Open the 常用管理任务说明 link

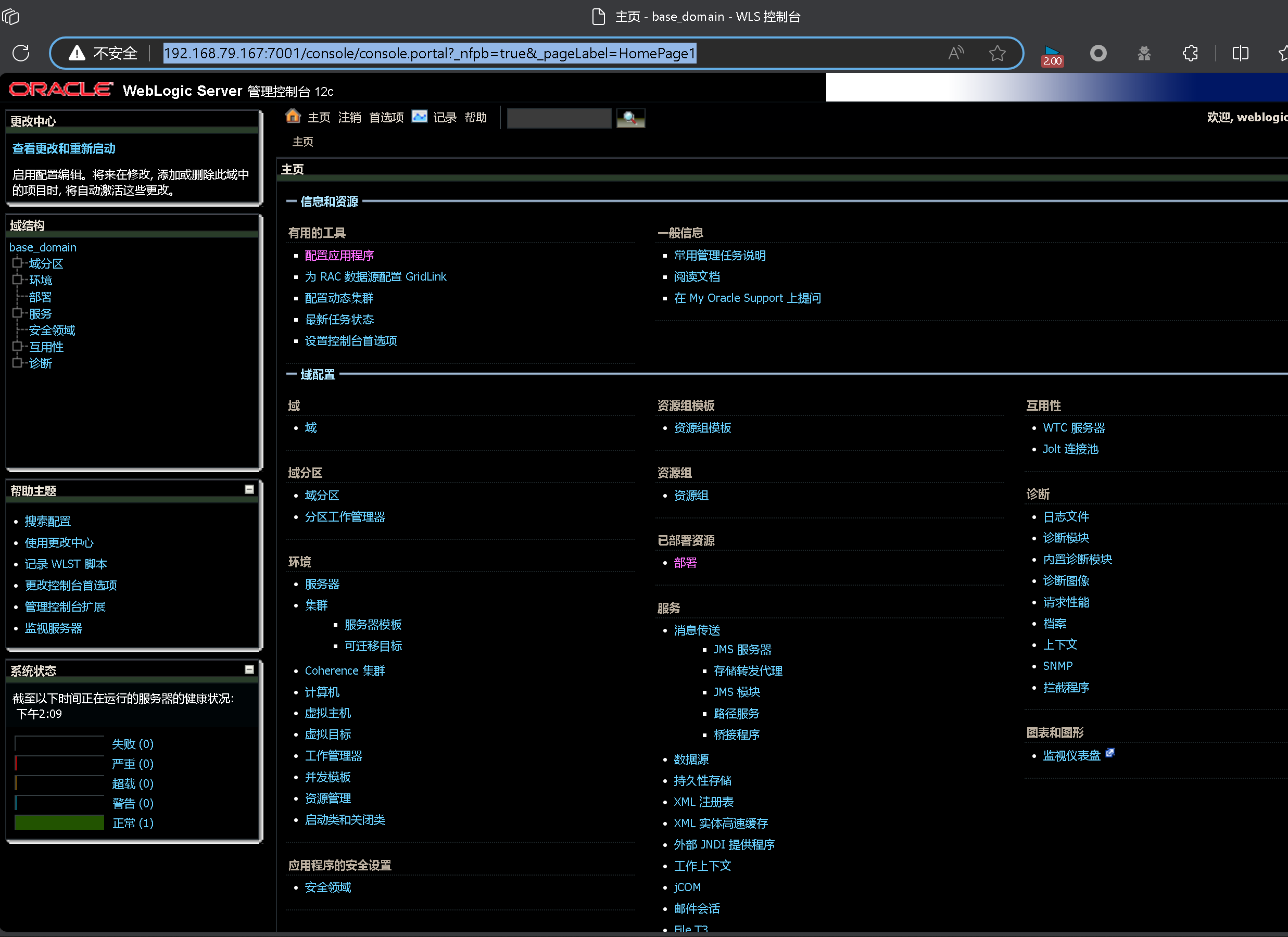point(719,256)
